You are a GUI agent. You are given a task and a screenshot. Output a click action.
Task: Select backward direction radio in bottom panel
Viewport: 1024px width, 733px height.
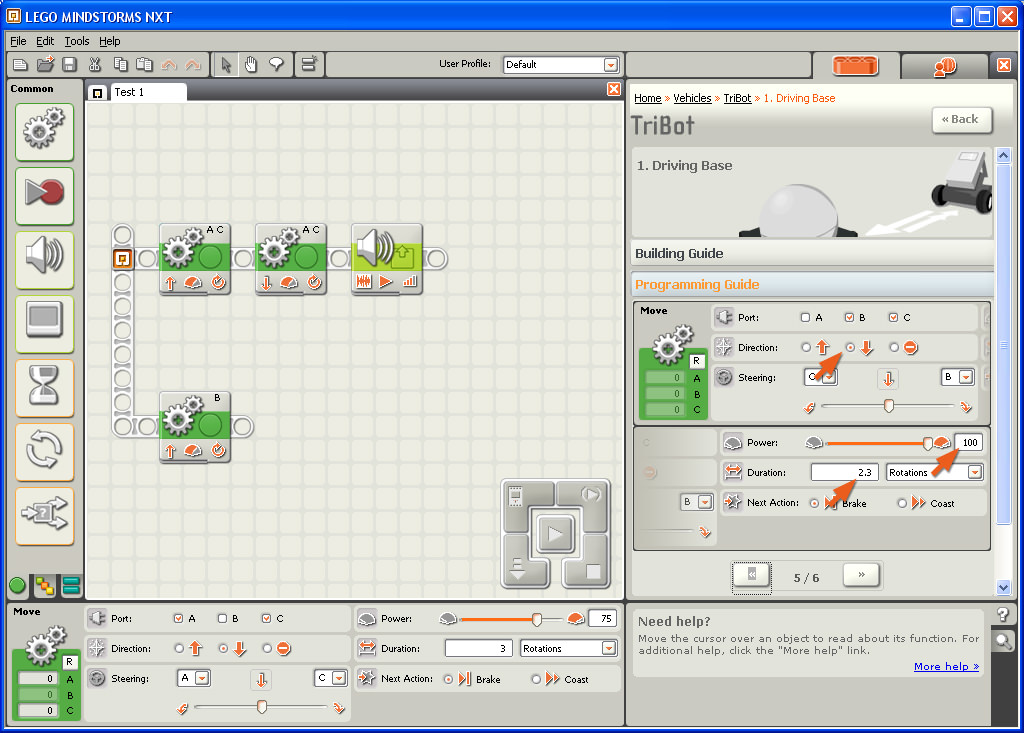tap(223, 649)
